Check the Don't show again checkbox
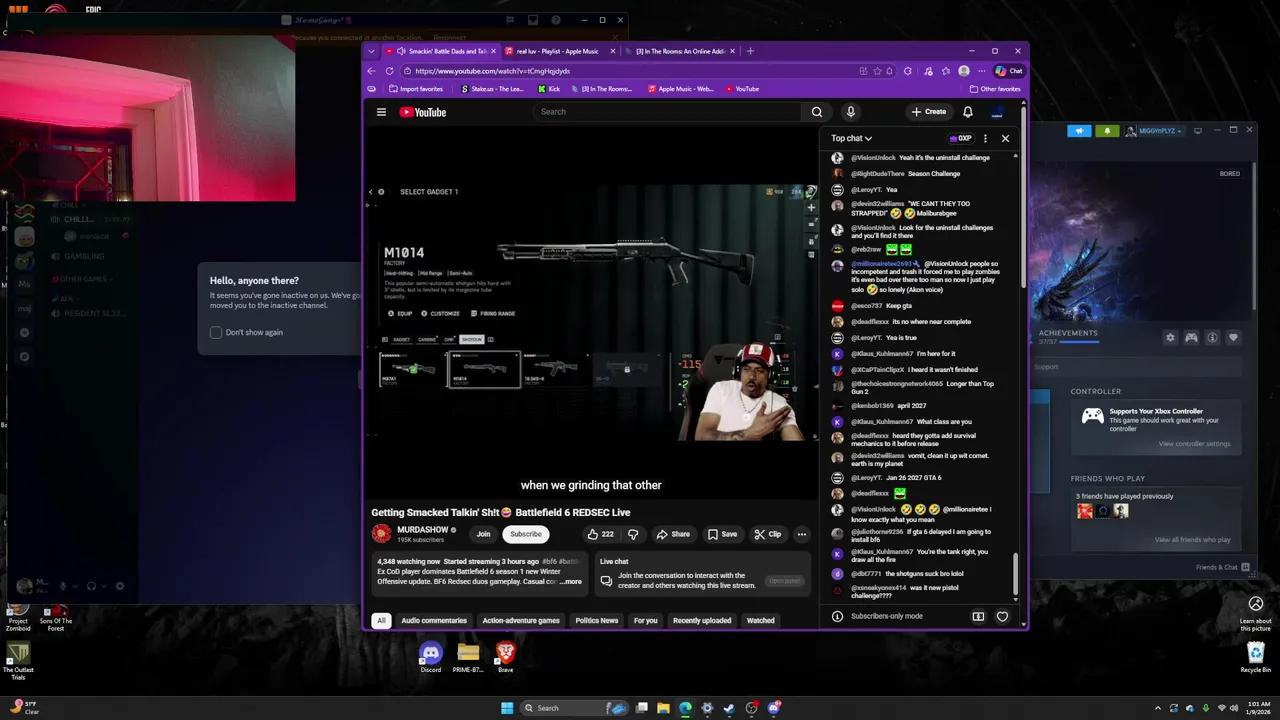1280x720 pixels. point(216,332)
